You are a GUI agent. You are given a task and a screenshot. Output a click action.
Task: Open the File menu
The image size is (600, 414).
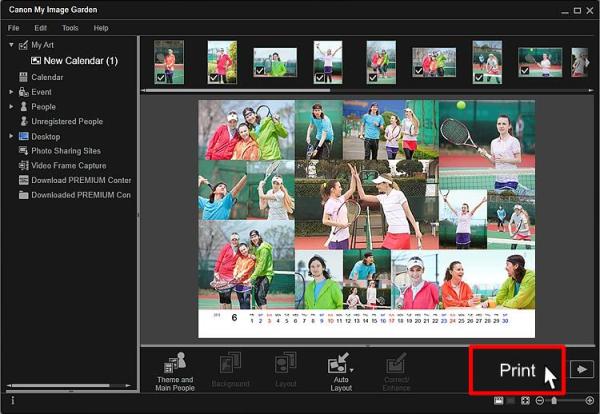[13, 28]
